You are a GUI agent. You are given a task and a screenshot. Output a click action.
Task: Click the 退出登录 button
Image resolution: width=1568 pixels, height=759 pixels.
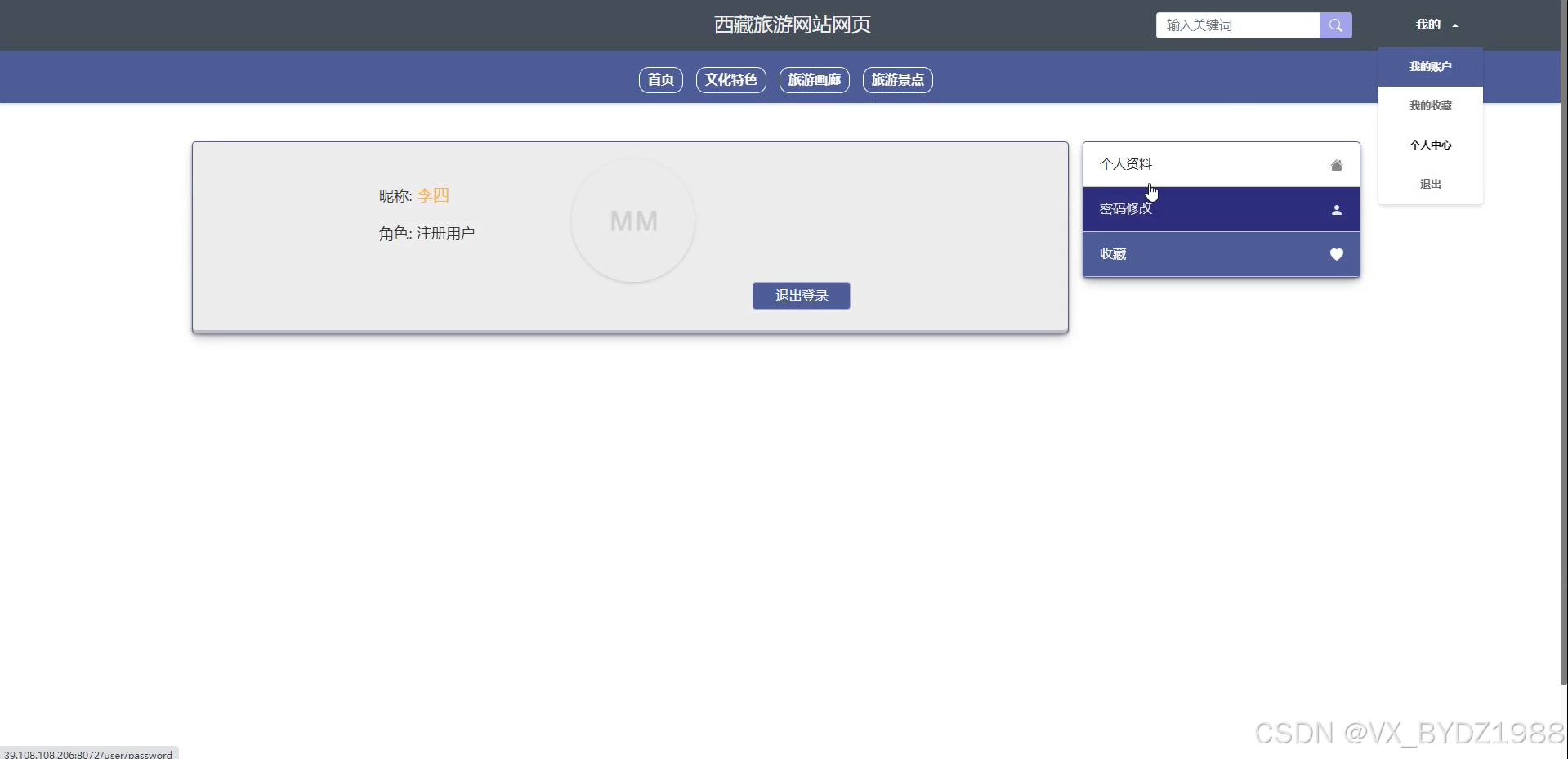[802, 296]
